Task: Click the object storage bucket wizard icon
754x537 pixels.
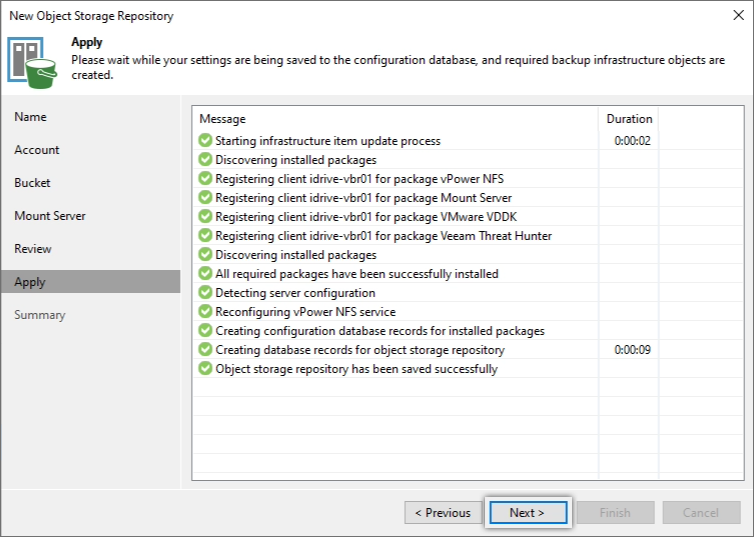Action: coord(32,63)
